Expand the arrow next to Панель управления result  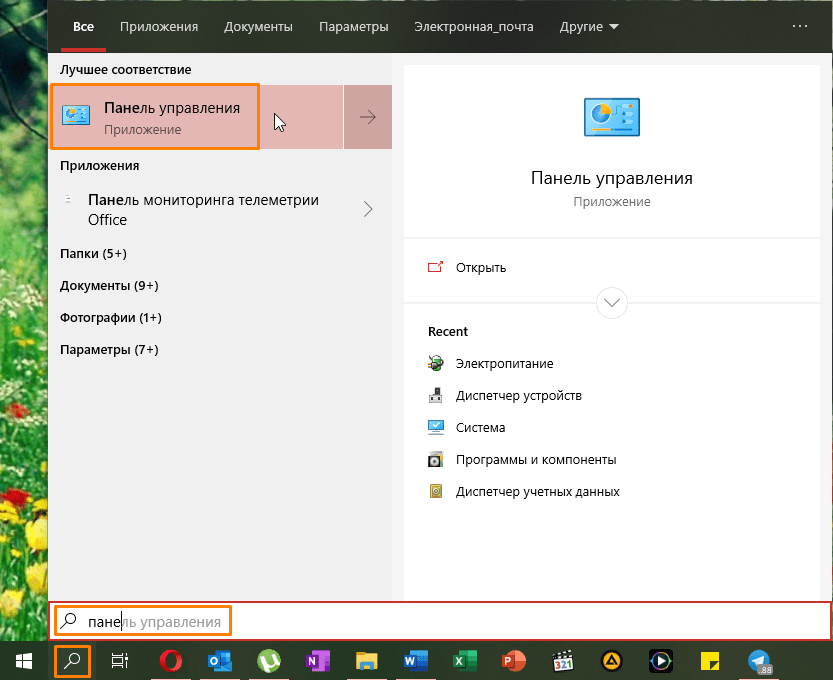[x=368, y=117]
